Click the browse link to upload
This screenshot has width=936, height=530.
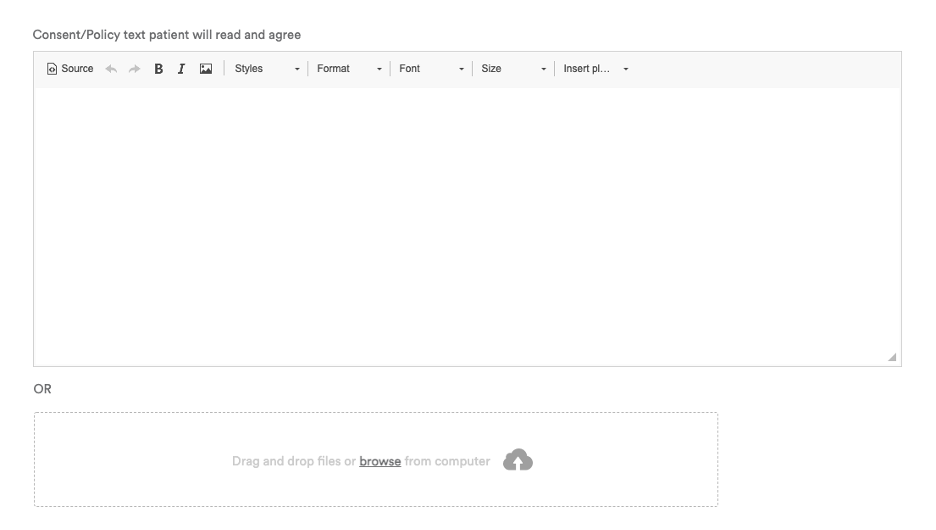coord(380,461)
